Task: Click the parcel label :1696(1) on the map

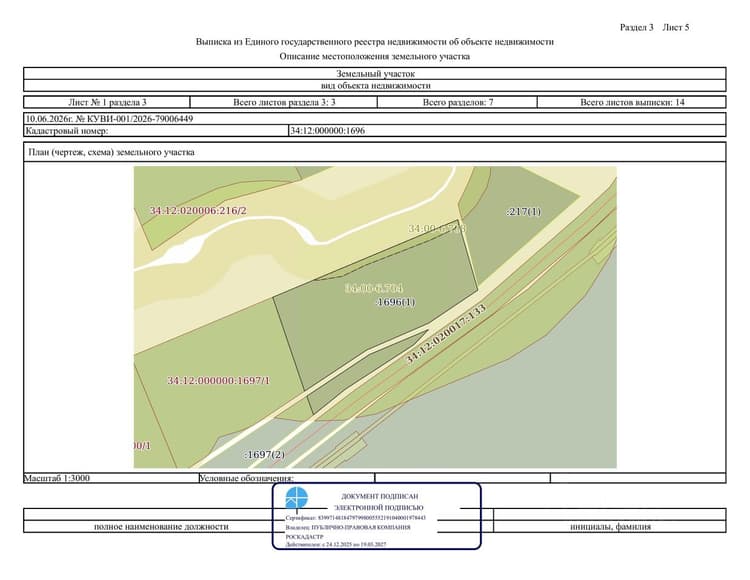Action: pyautogui.click(x=396, y=302)
